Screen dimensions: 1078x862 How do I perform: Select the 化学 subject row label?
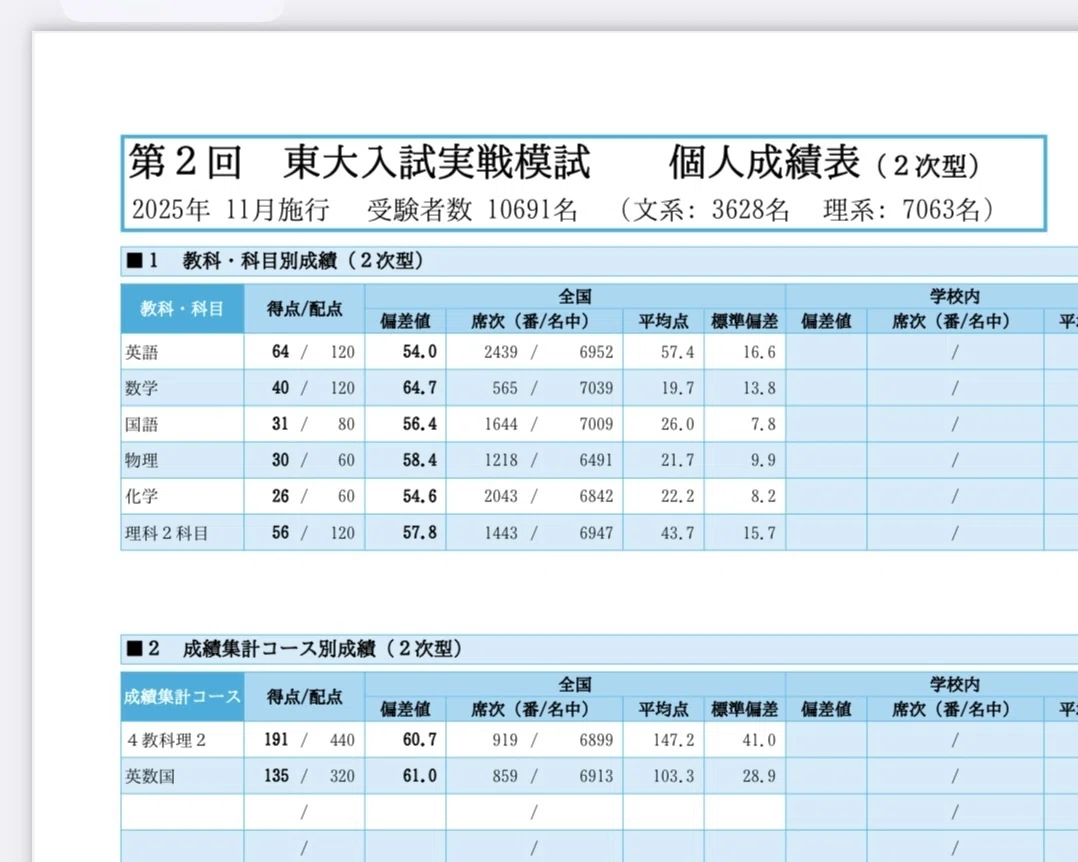coord(142,496)
